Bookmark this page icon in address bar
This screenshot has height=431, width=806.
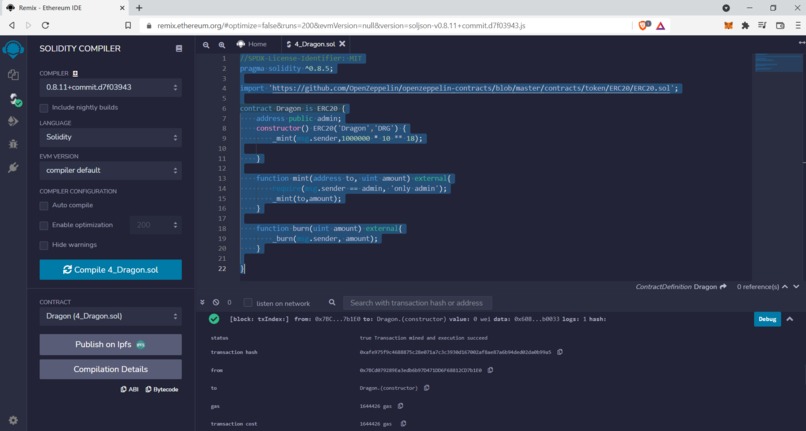pyautogui.click(x=128, y=25)
